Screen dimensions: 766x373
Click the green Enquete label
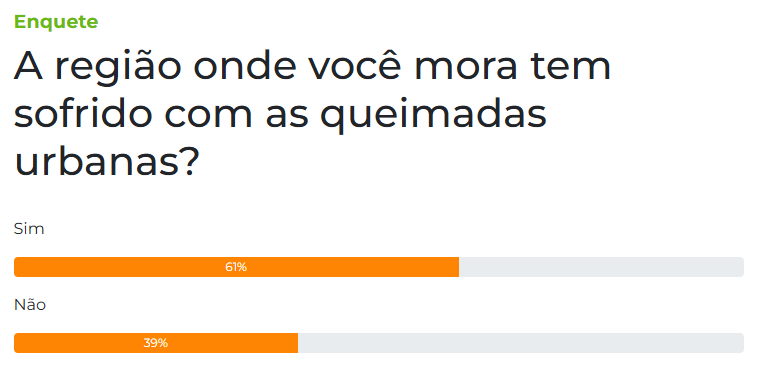coord(56,22)
